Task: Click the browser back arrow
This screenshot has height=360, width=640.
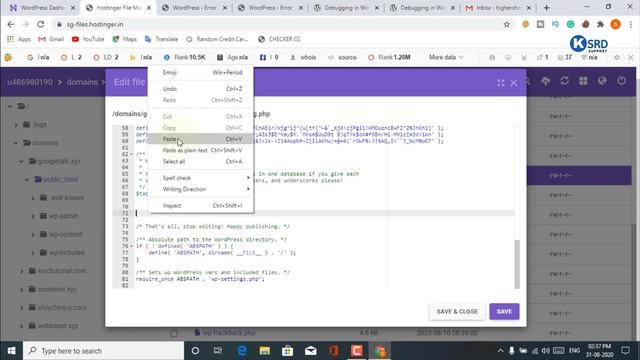Action: click(11, 24)
